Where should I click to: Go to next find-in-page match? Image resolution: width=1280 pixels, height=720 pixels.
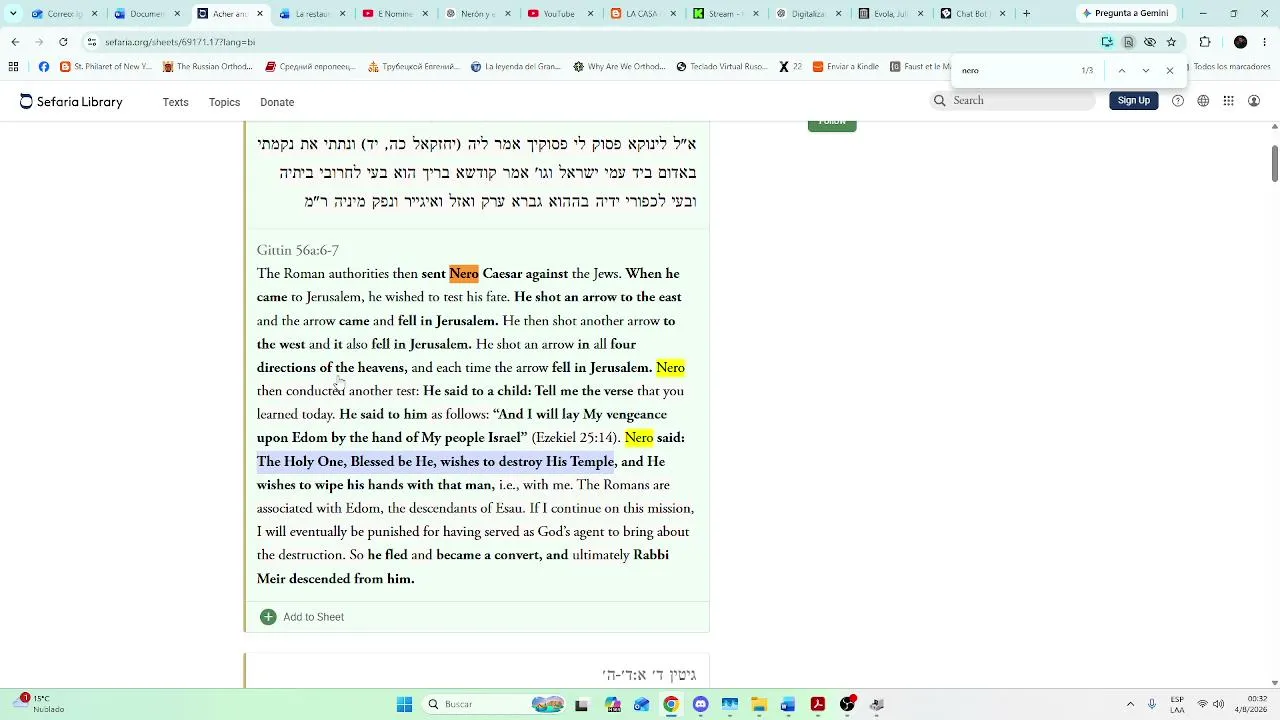click(1145, 71)
